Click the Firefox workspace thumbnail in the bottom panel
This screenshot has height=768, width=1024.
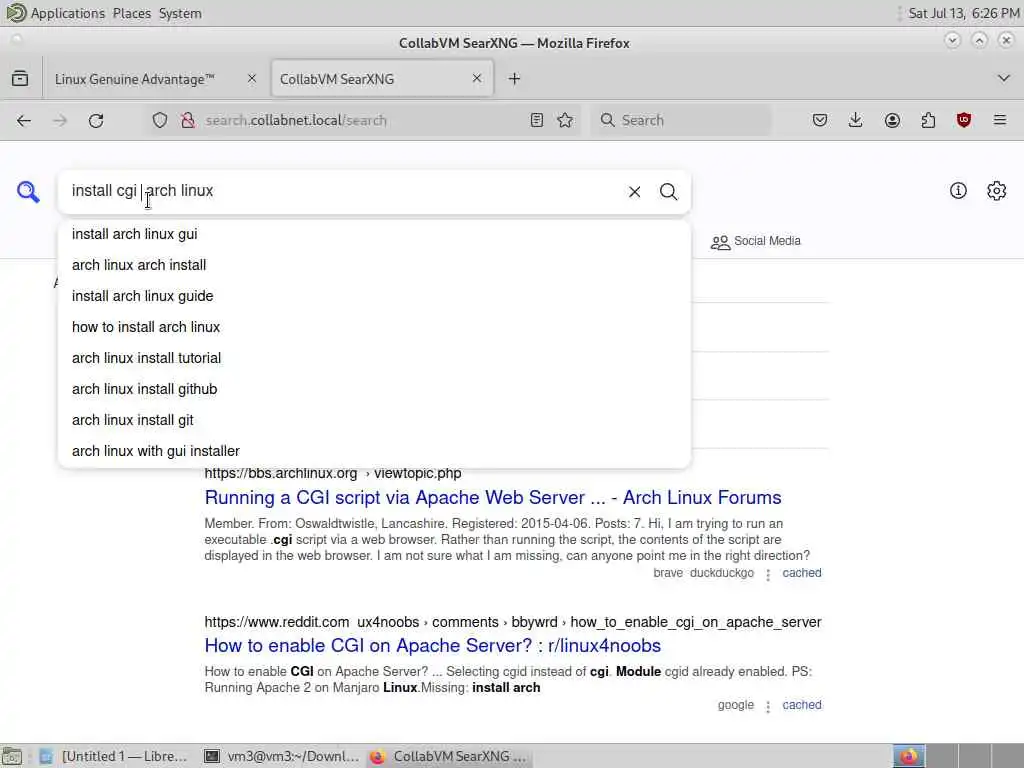coord(909,756)
